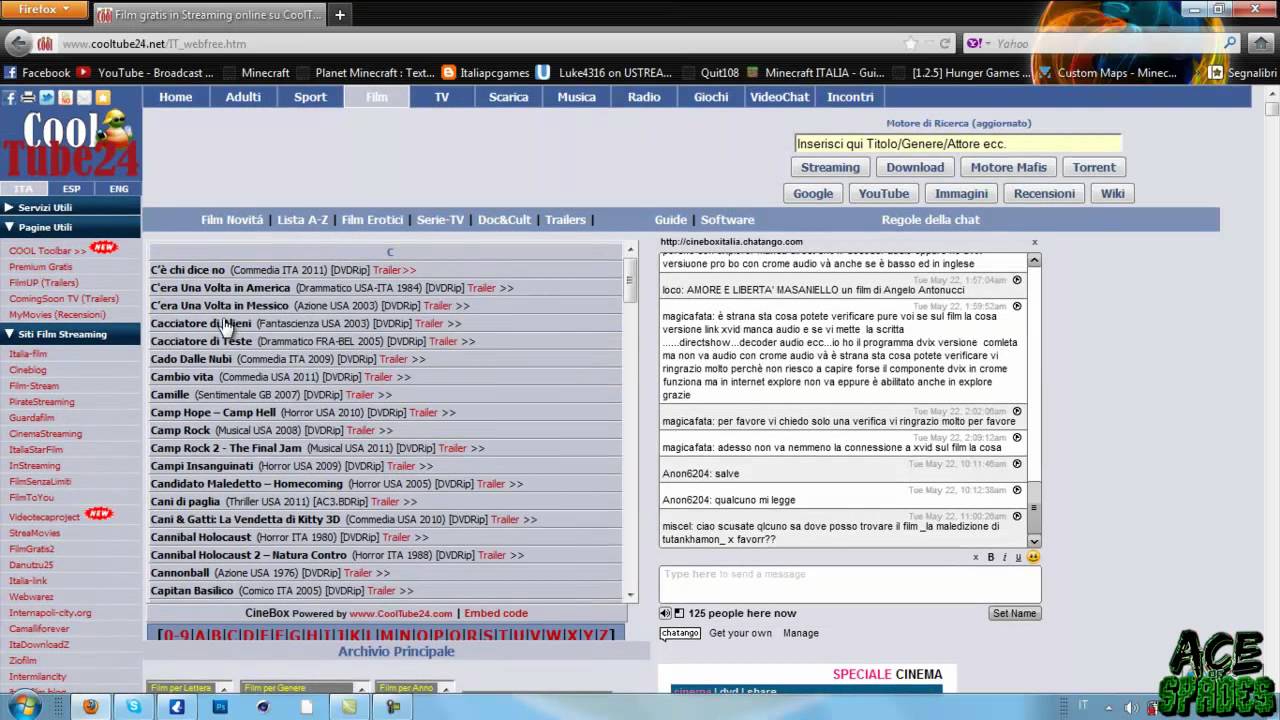The image size is (1280, 720).
Task: Click the Embed code link
Action: tap(496, 613)
